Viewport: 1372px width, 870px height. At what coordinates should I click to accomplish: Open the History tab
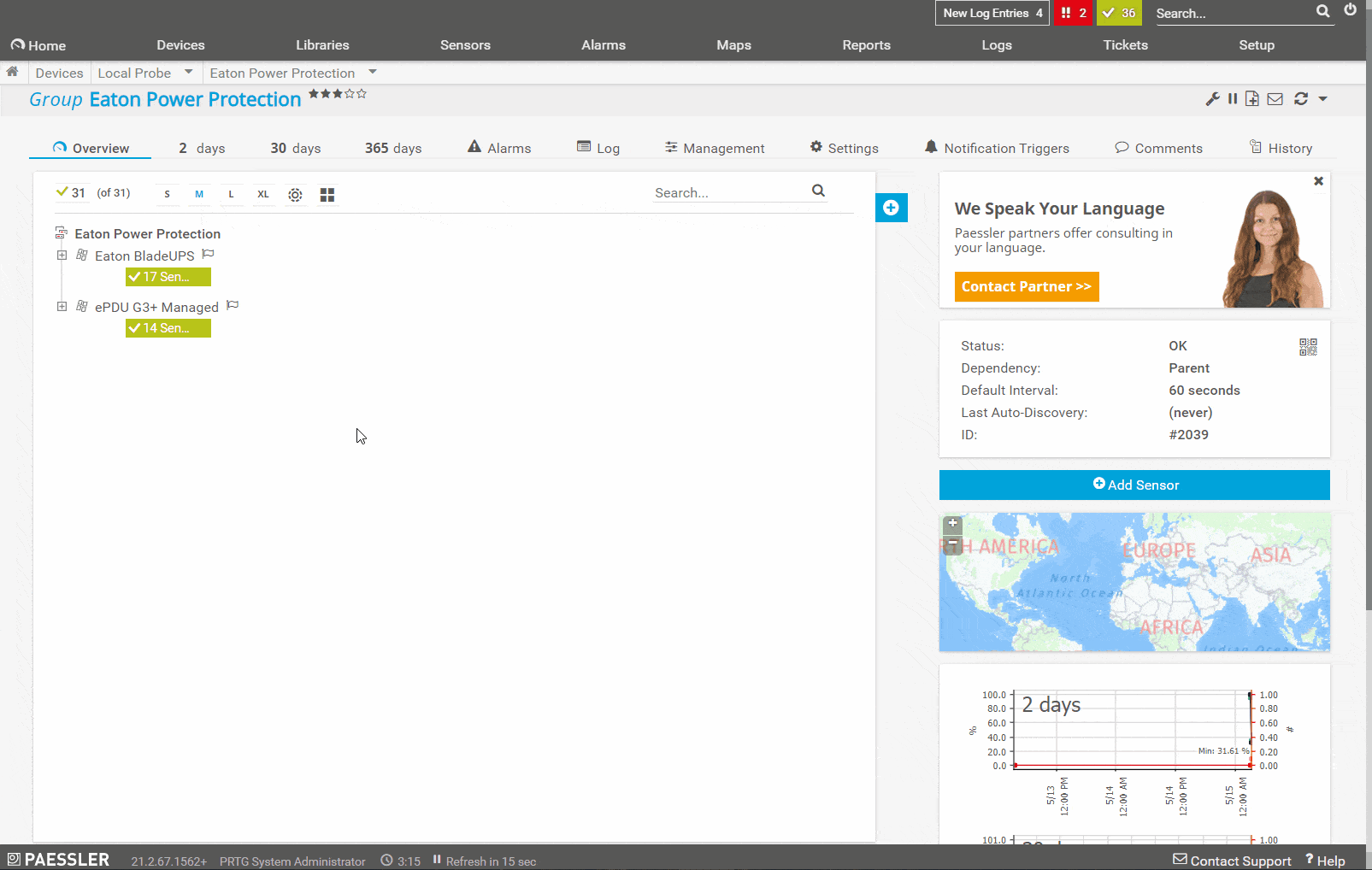[1281, 148]
